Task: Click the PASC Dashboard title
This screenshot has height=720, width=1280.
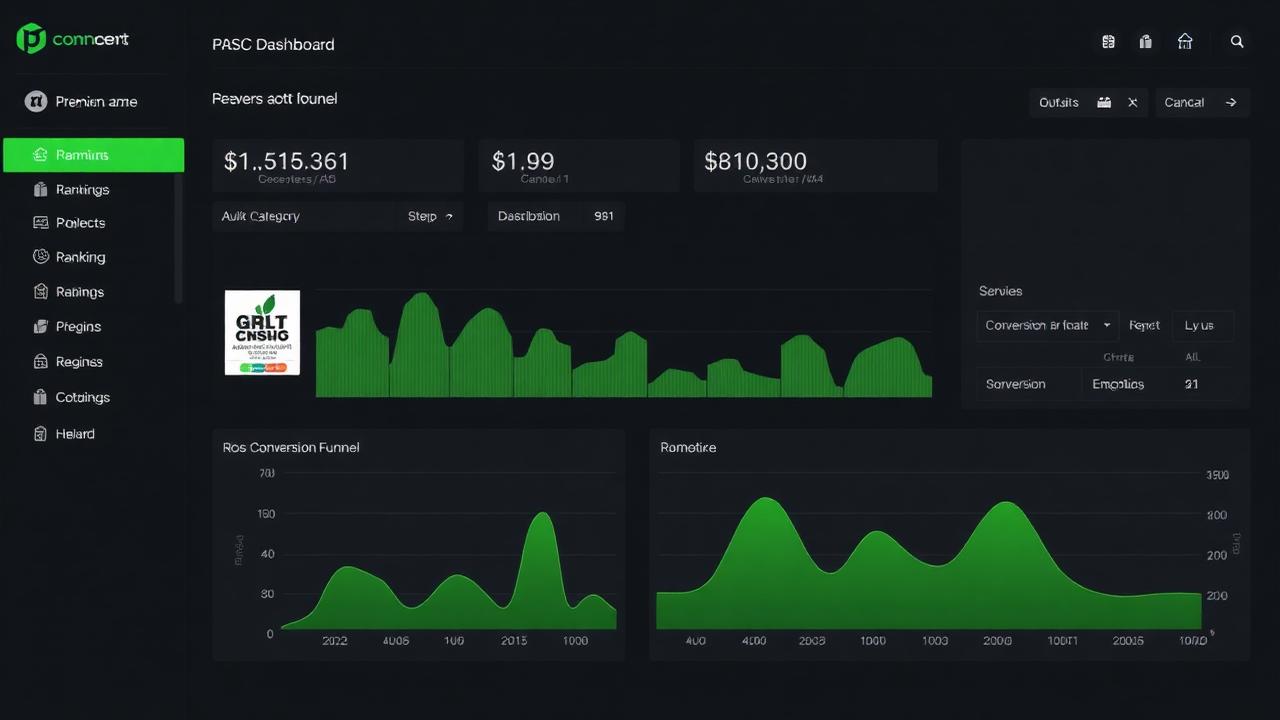Action: point(273,45)
